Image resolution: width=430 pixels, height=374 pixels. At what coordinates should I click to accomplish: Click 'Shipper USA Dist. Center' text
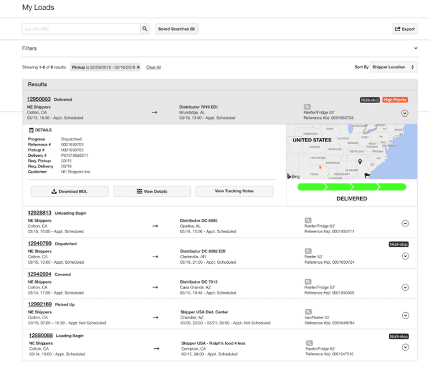(204, 312)
